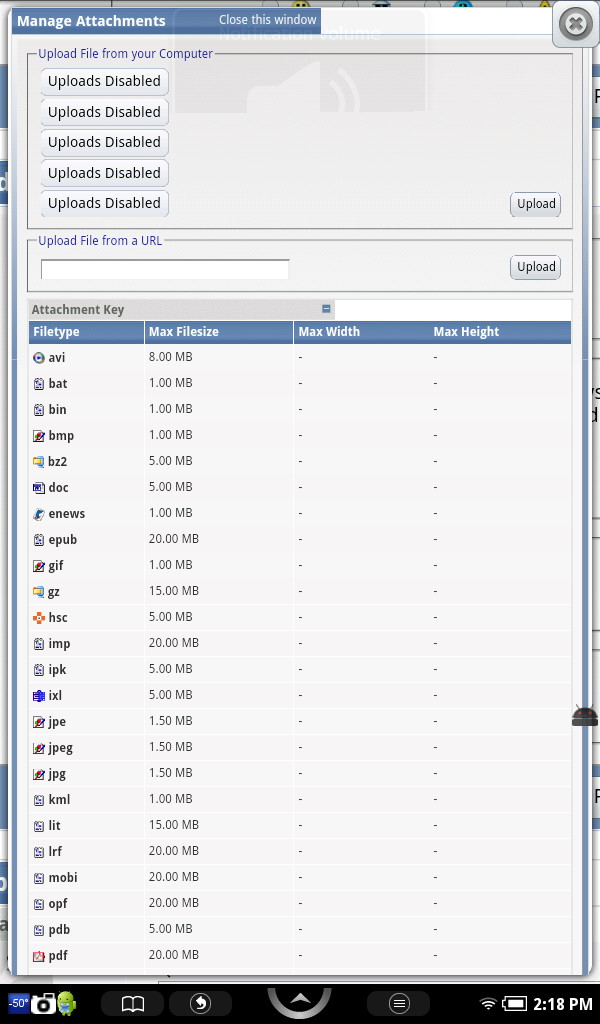
Task: Tap the back arrow button in system bar
Action: tap(200, 1004)
